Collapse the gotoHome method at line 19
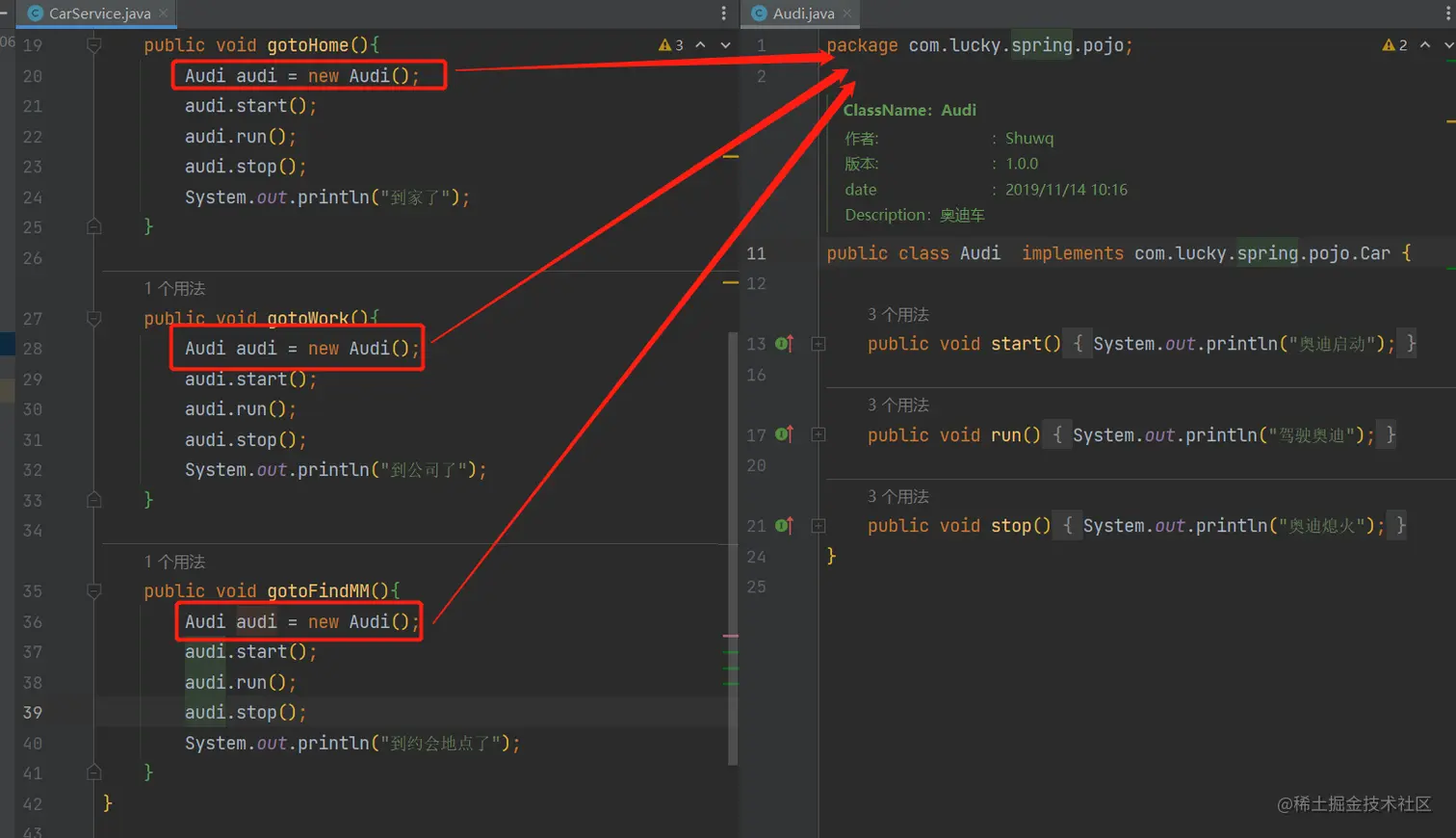 tap(94, 45)
